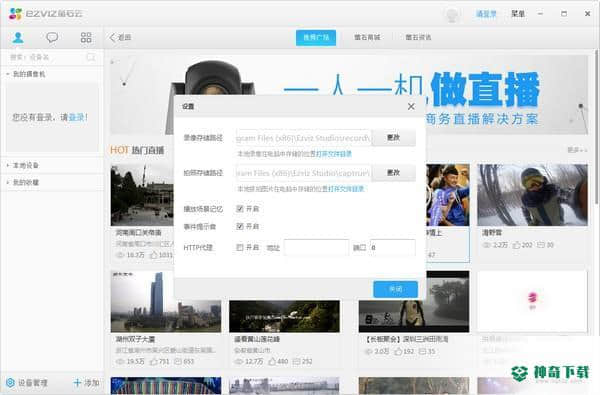
Task: Click the HTTP proxy 端口 port field
Action: 393,248
